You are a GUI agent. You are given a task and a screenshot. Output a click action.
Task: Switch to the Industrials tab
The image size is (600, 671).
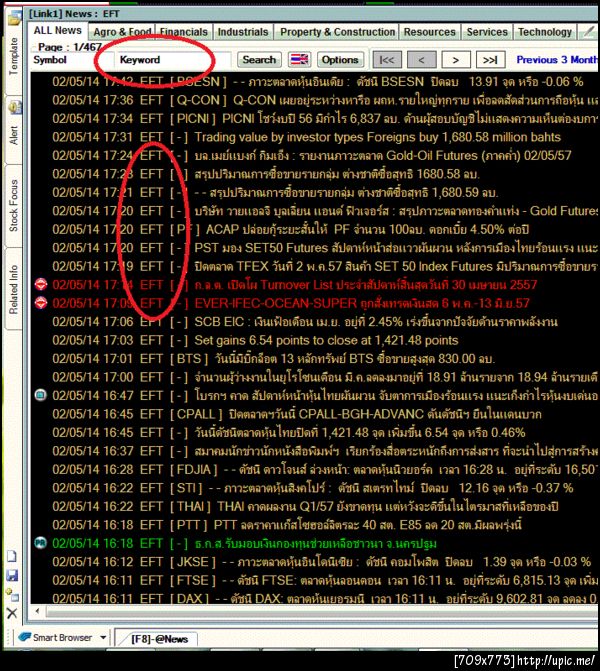point(243,32)
